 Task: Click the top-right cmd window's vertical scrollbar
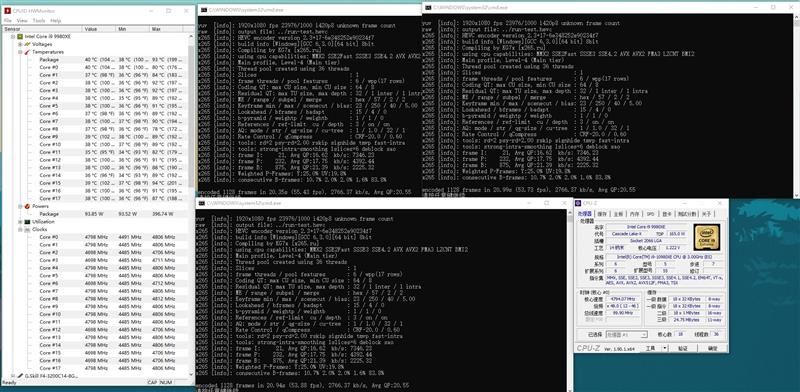(x=796, y=105)
